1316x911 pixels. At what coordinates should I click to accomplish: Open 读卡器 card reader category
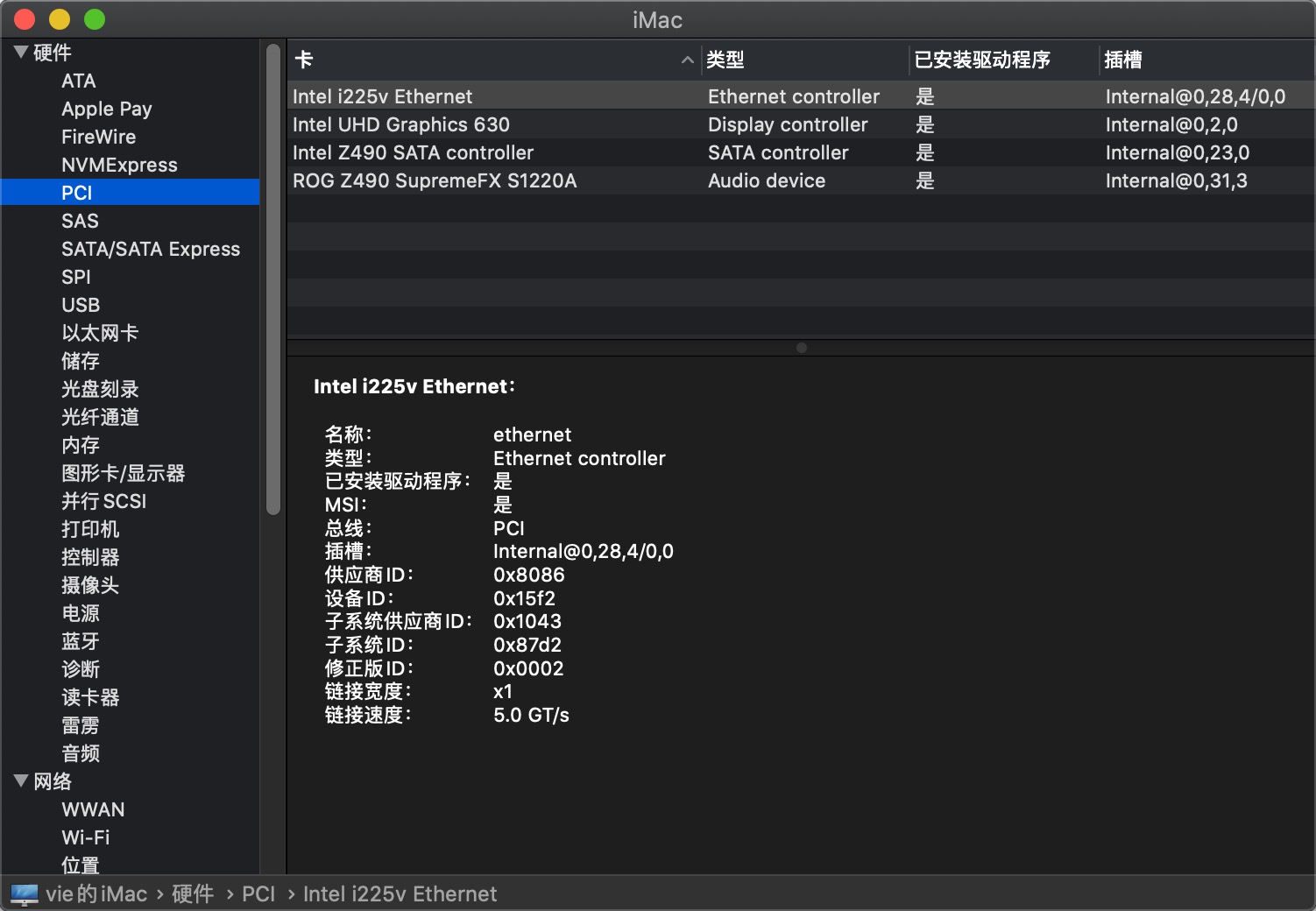pyautogui.click(x=90, y=697)
